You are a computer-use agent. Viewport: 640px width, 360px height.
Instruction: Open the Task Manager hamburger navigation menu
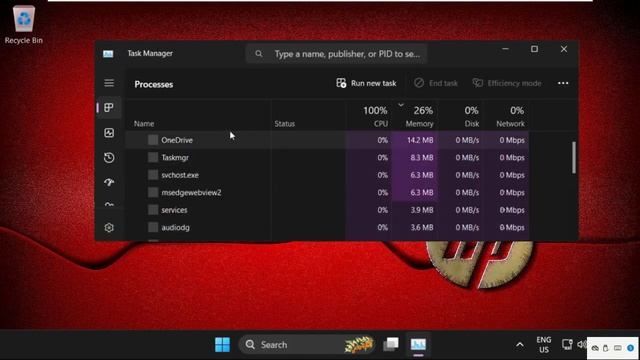[x=109, y=83]
